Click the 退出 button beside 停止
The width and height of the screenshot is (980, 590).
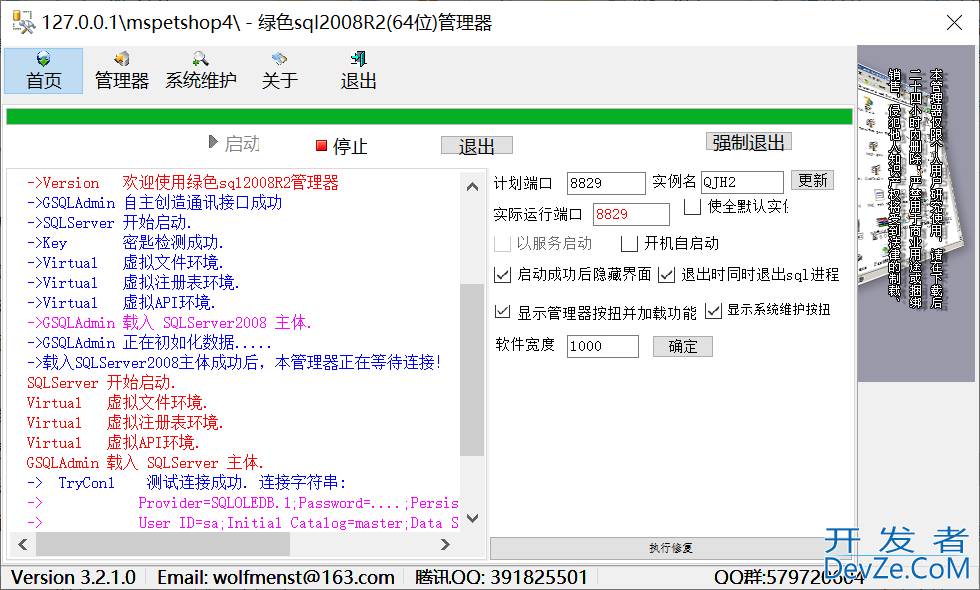click(477, 146)
